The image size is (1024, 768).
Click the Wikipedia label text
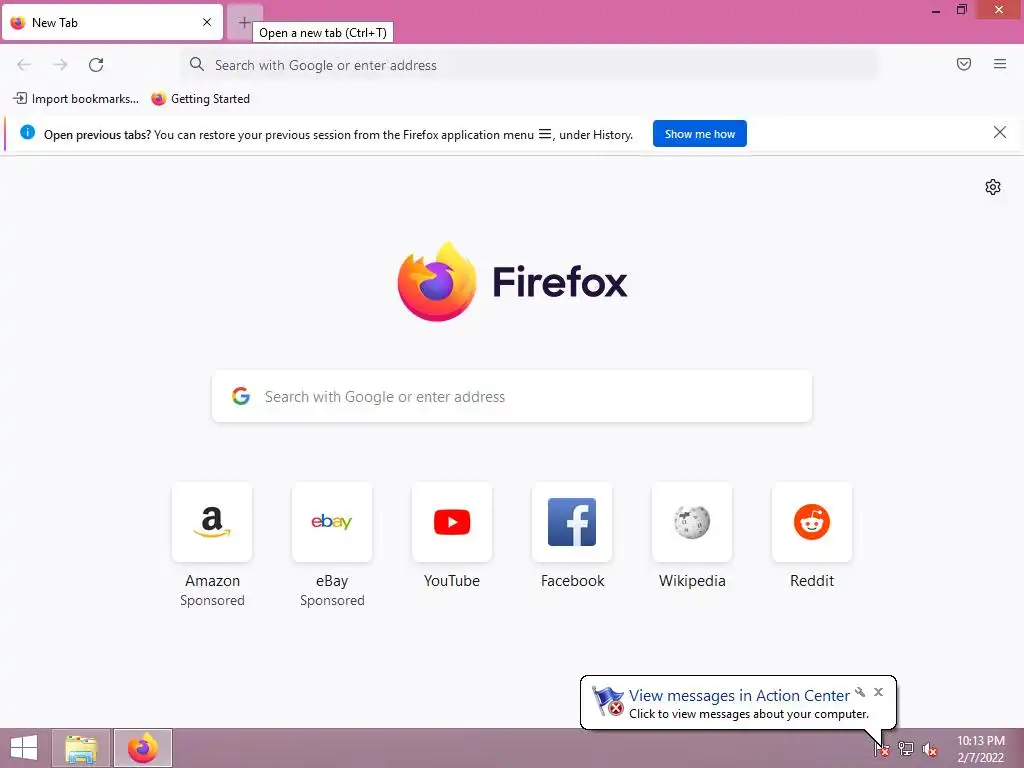click(692, 581)
